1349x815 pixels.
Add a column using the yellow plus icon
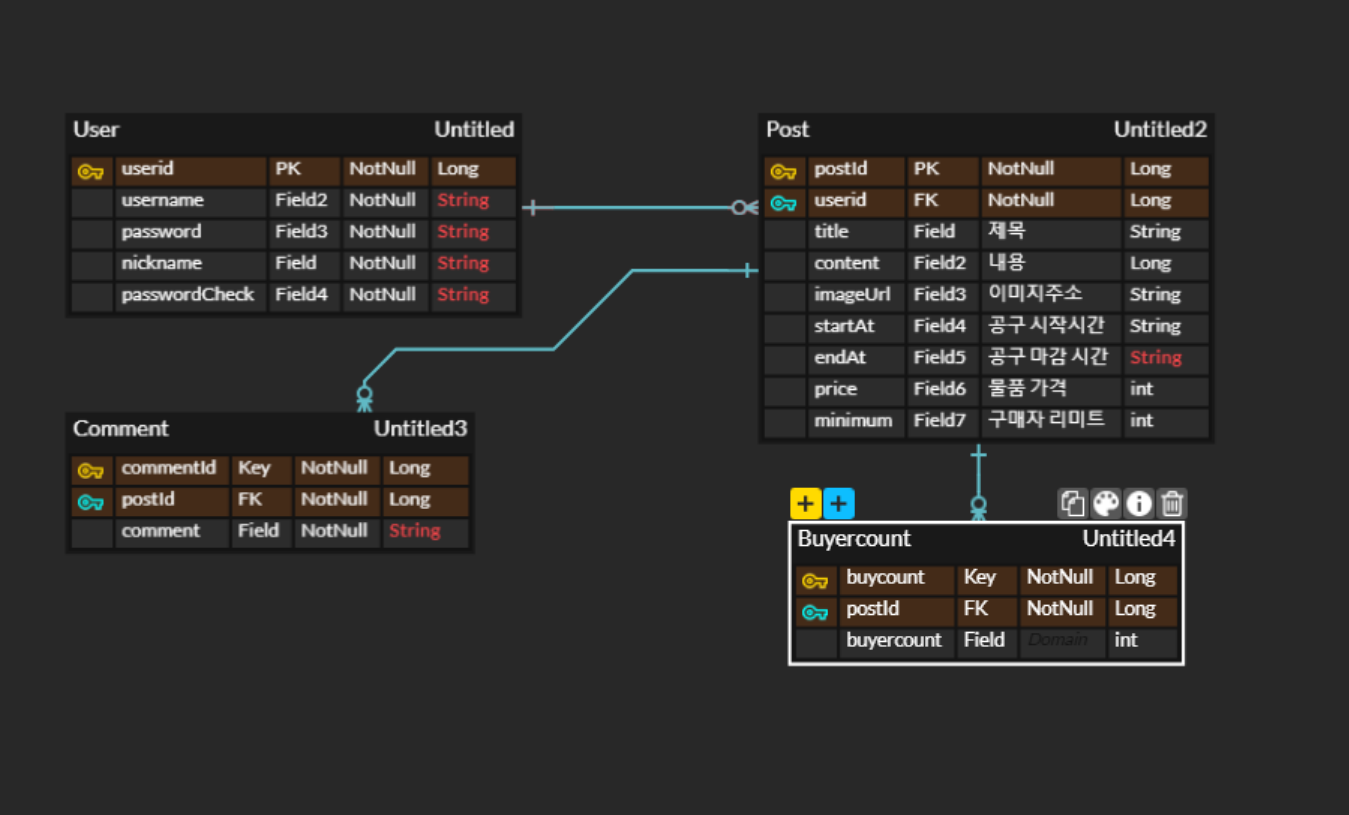(805, 503)
